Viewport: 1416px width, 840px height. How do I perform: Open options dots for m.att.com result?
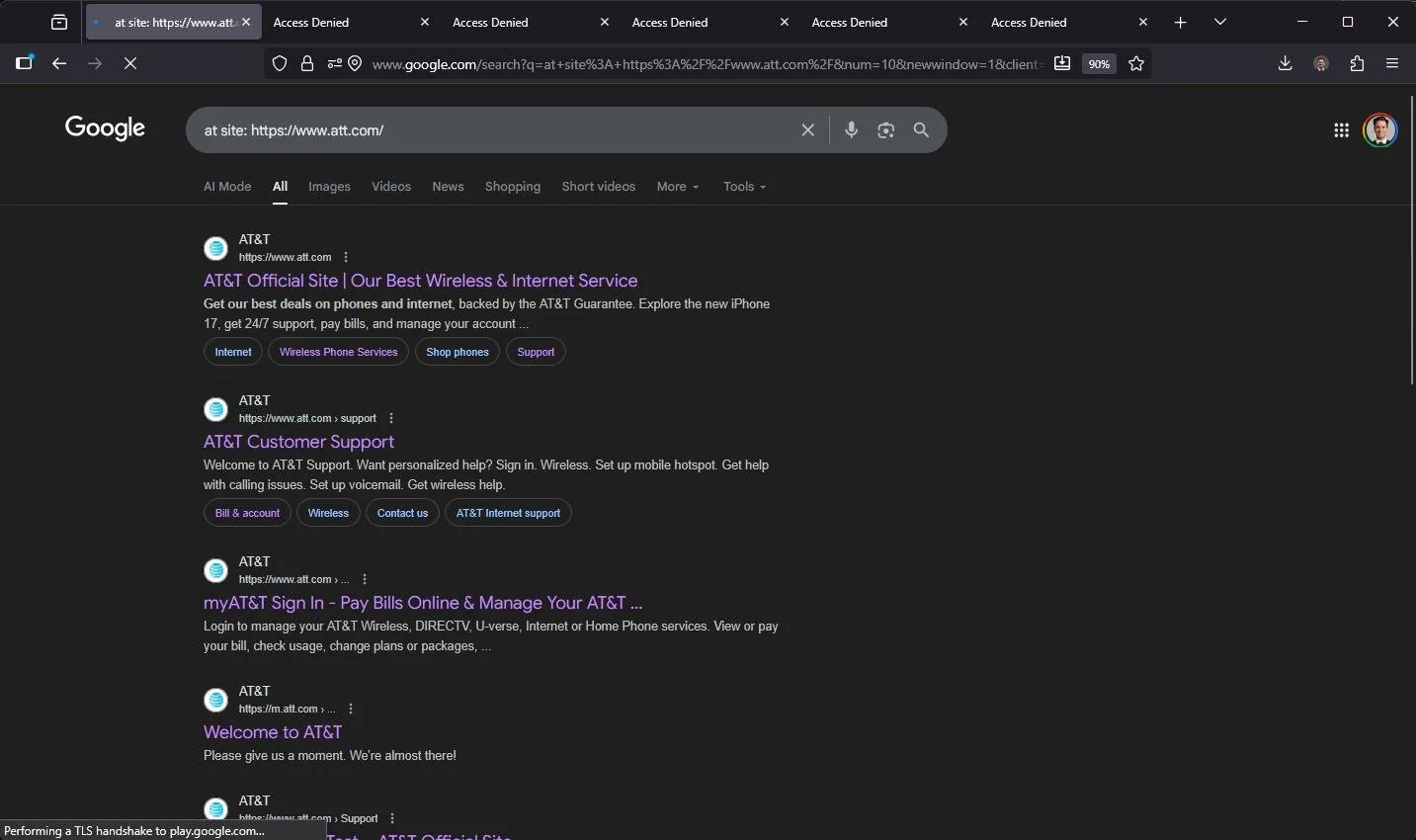tap(351, 709)
